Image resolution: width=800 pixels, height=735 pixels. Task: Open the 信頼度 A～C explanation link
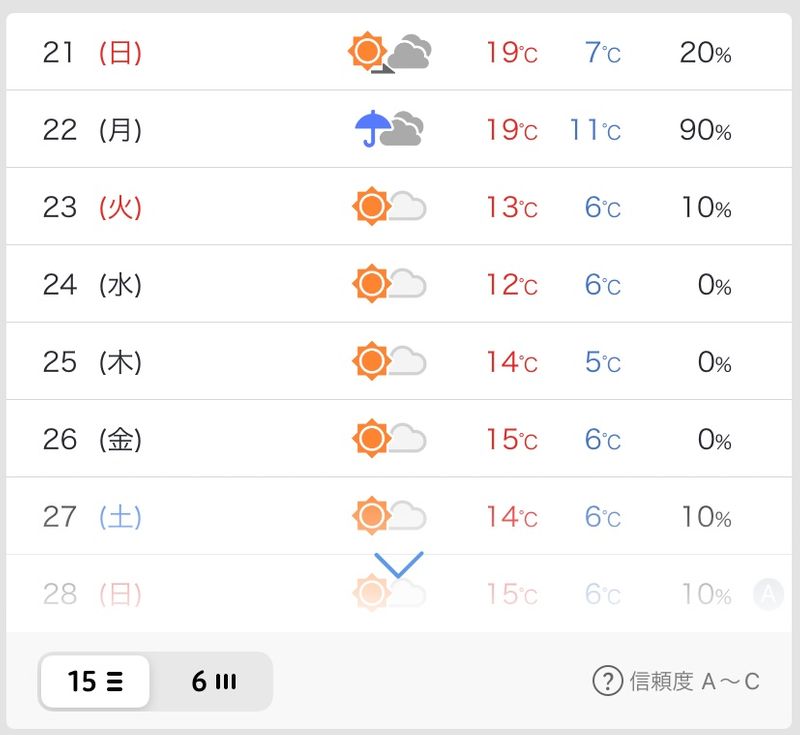point(695,682)
